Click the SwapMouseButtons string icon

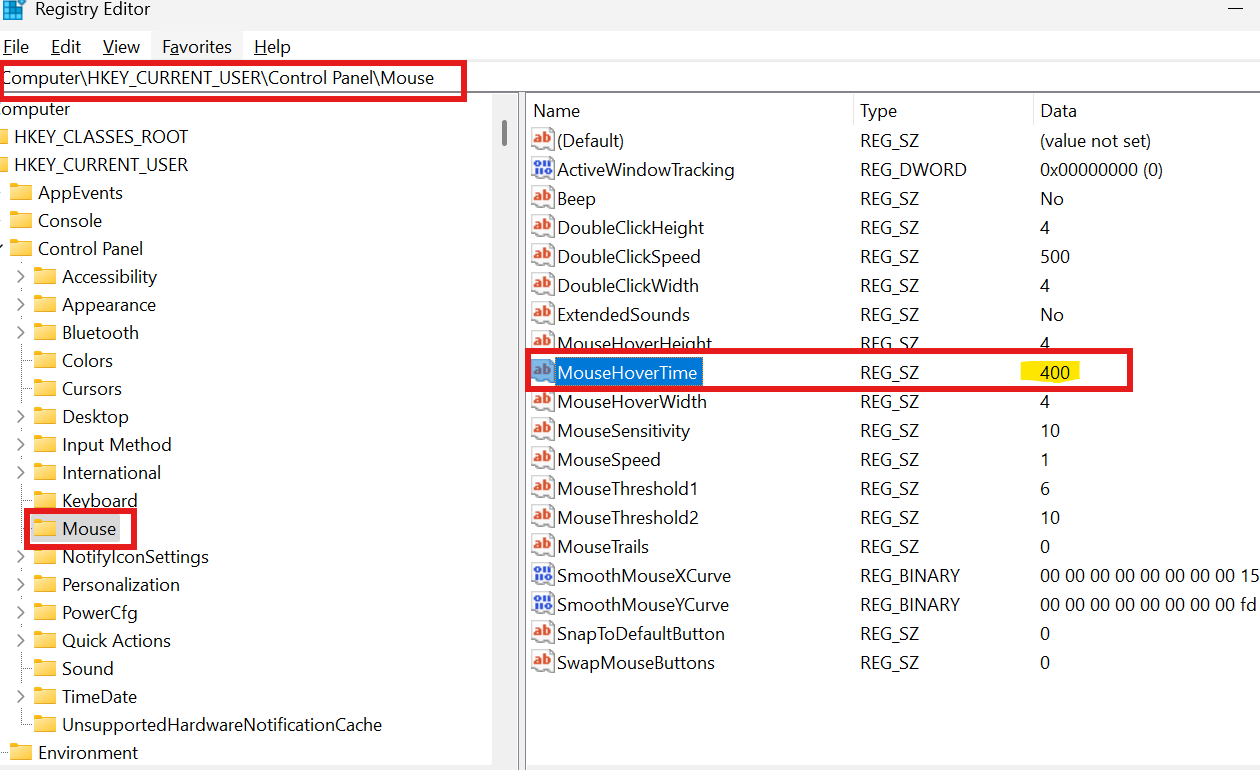coord(543,662)
